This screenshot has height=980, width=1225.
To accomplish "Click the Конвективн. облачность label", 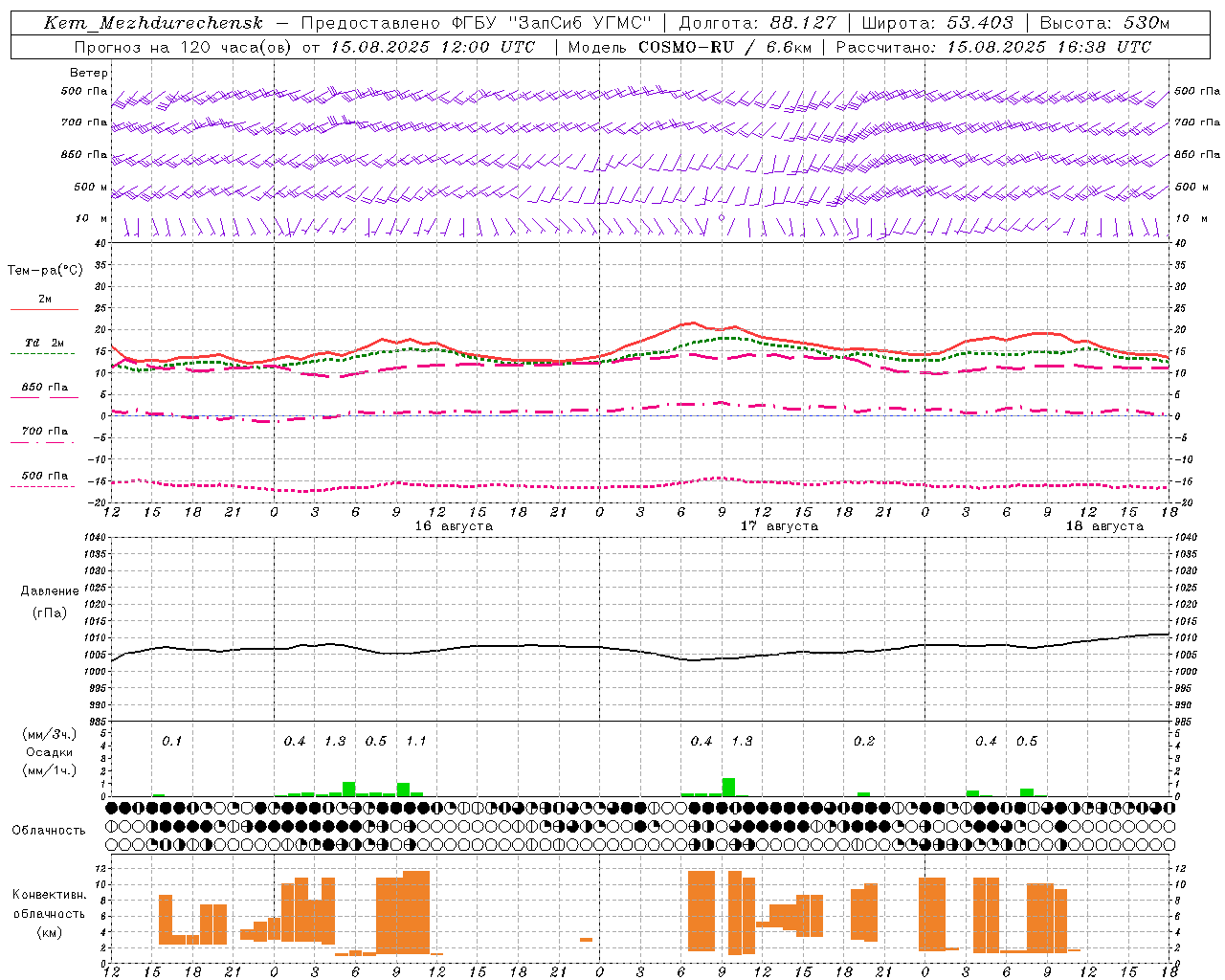I will click(x=50, y=904).
